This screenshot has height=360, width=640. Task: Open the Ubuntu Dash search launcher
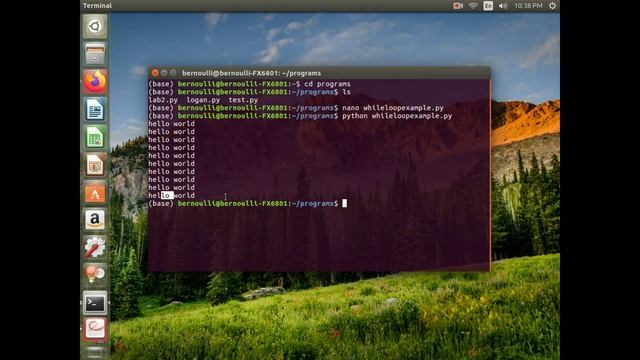coord(95,26)
